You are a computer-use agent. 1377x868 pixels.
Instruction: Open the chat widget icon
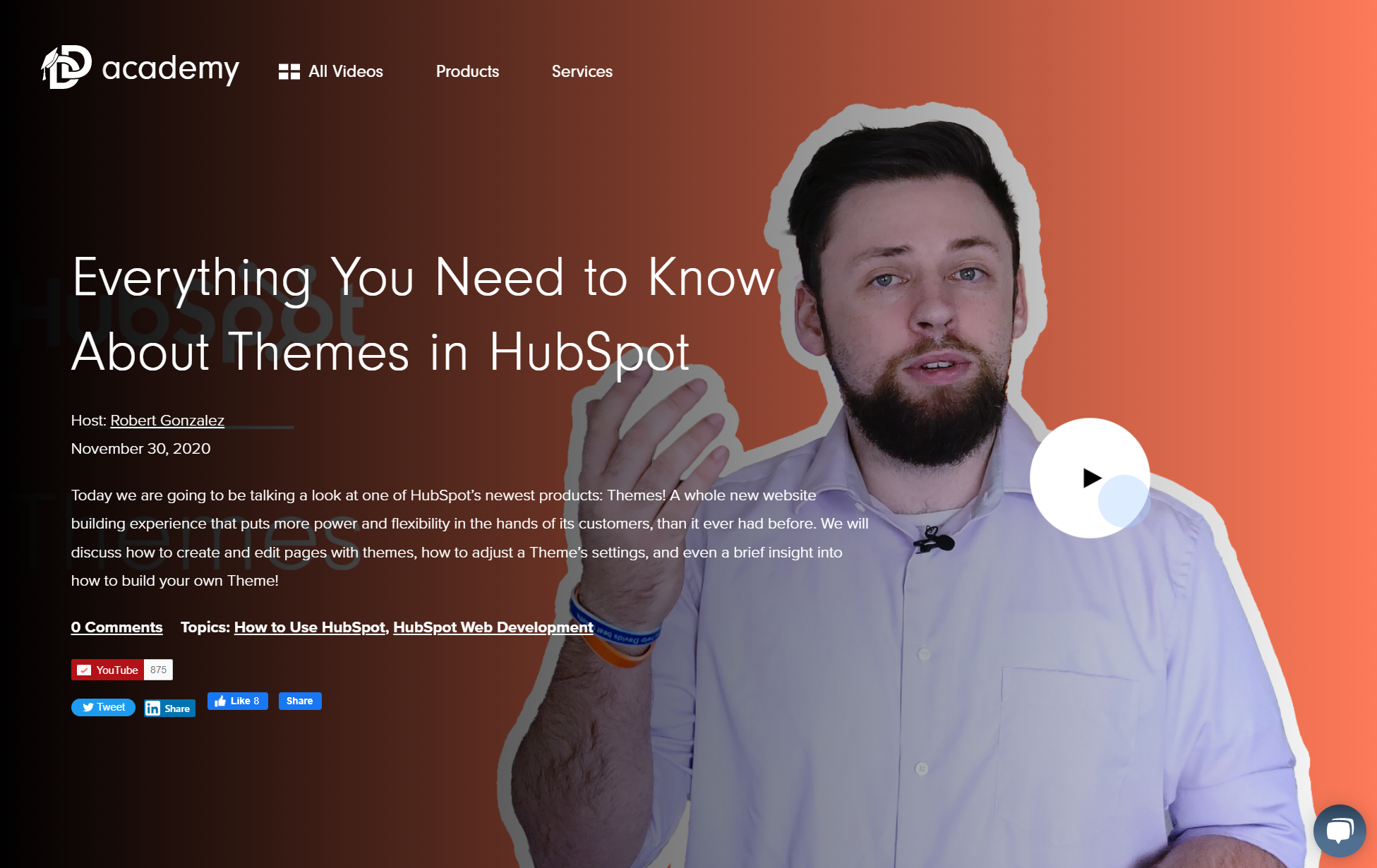(1339, 831)
